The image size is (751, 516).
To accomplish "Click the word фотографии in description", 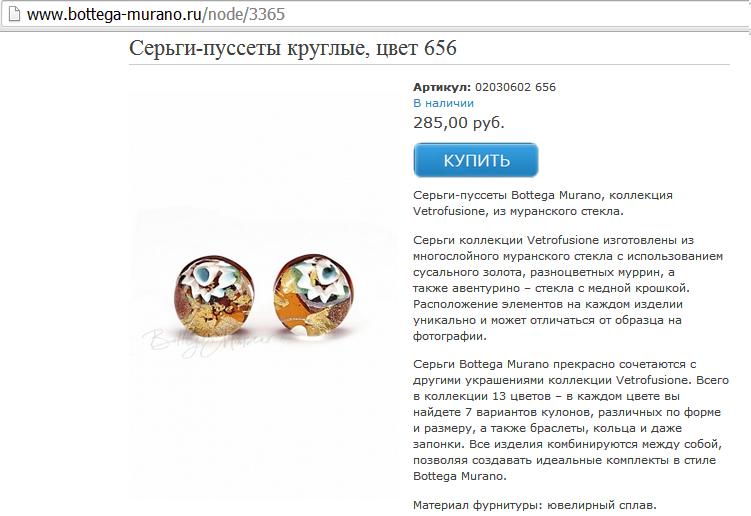I will point(450,336).
